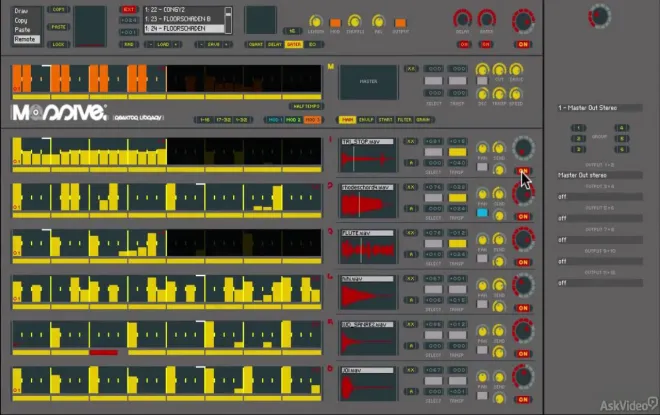Open the OUTPUT 3+4 off dropdown
This screenshot has width=660, height=415.
coord(599,197)
